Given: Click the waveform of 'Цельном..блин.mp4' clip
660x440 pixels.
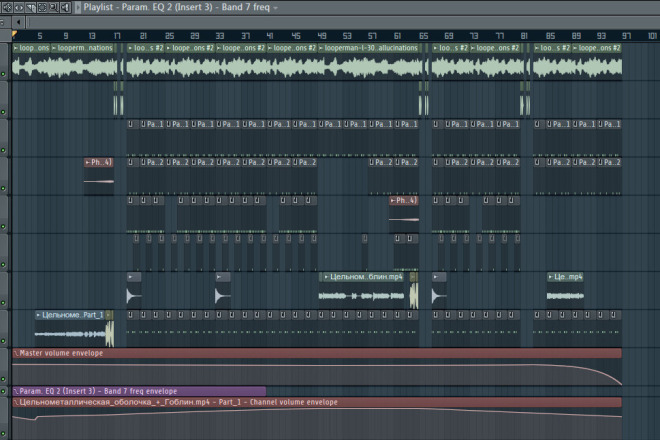Looking at the screenshot, I should [361, 296].
